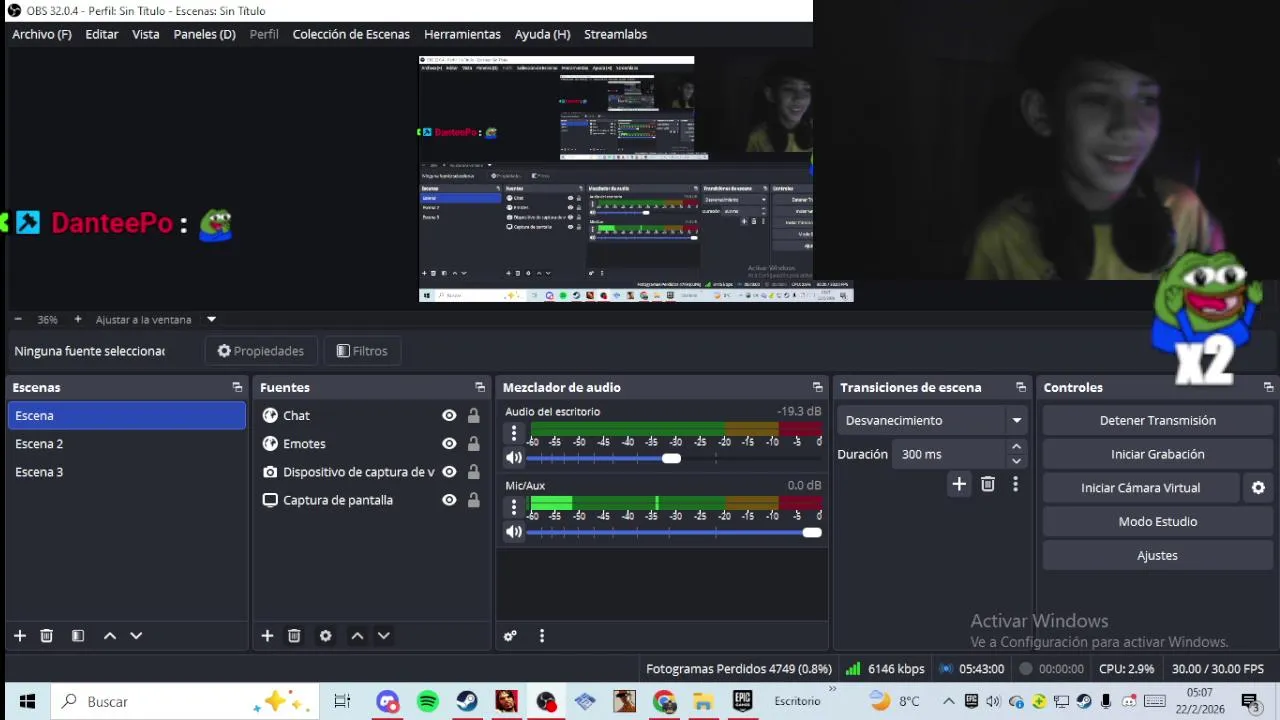Unlock the Captura de pantalla source
Viewport: 1280px width, 720px height.
click(x=473, y=500)
